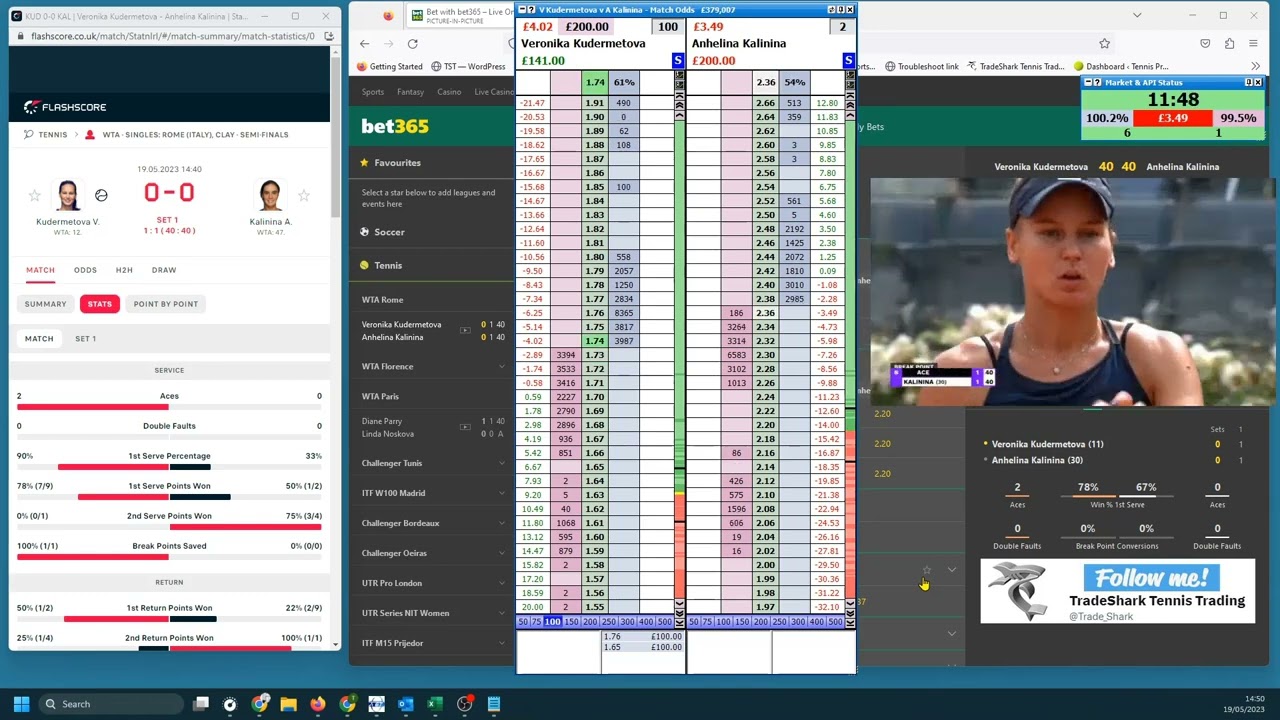
Task: Switch to the Flashscore ODDS tab
Action: tap(85, 270)
